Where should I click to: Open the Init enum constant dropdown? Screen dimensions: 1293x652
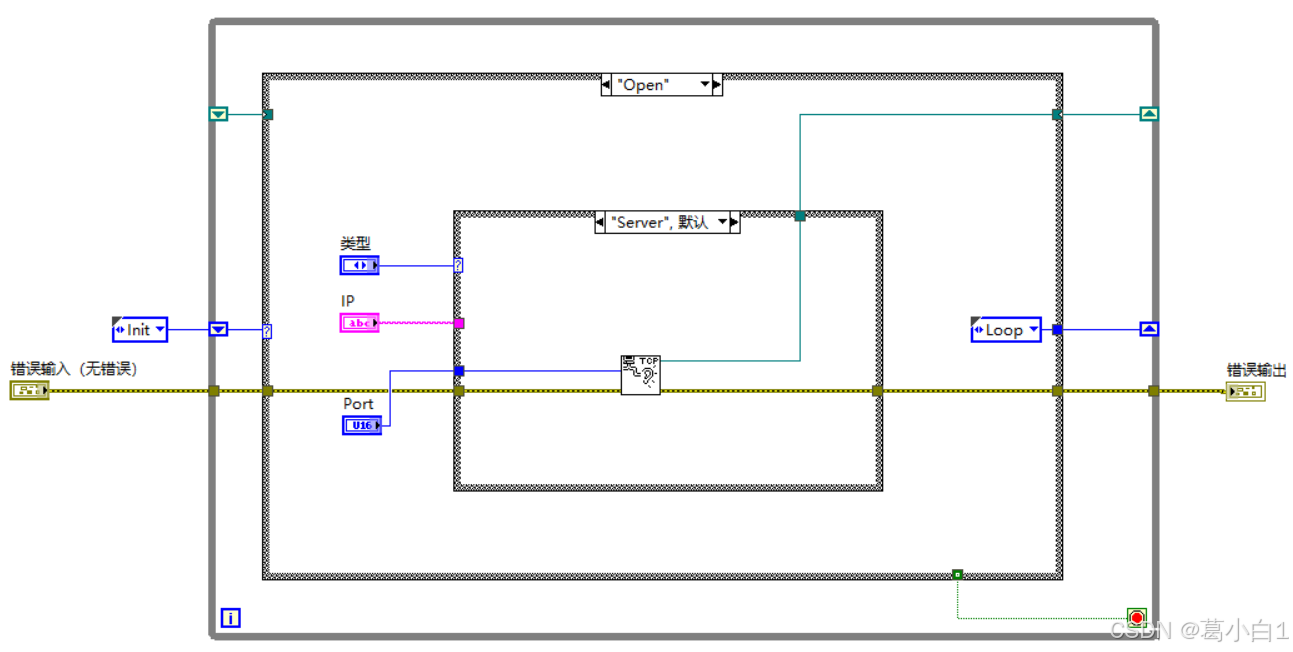159,329
